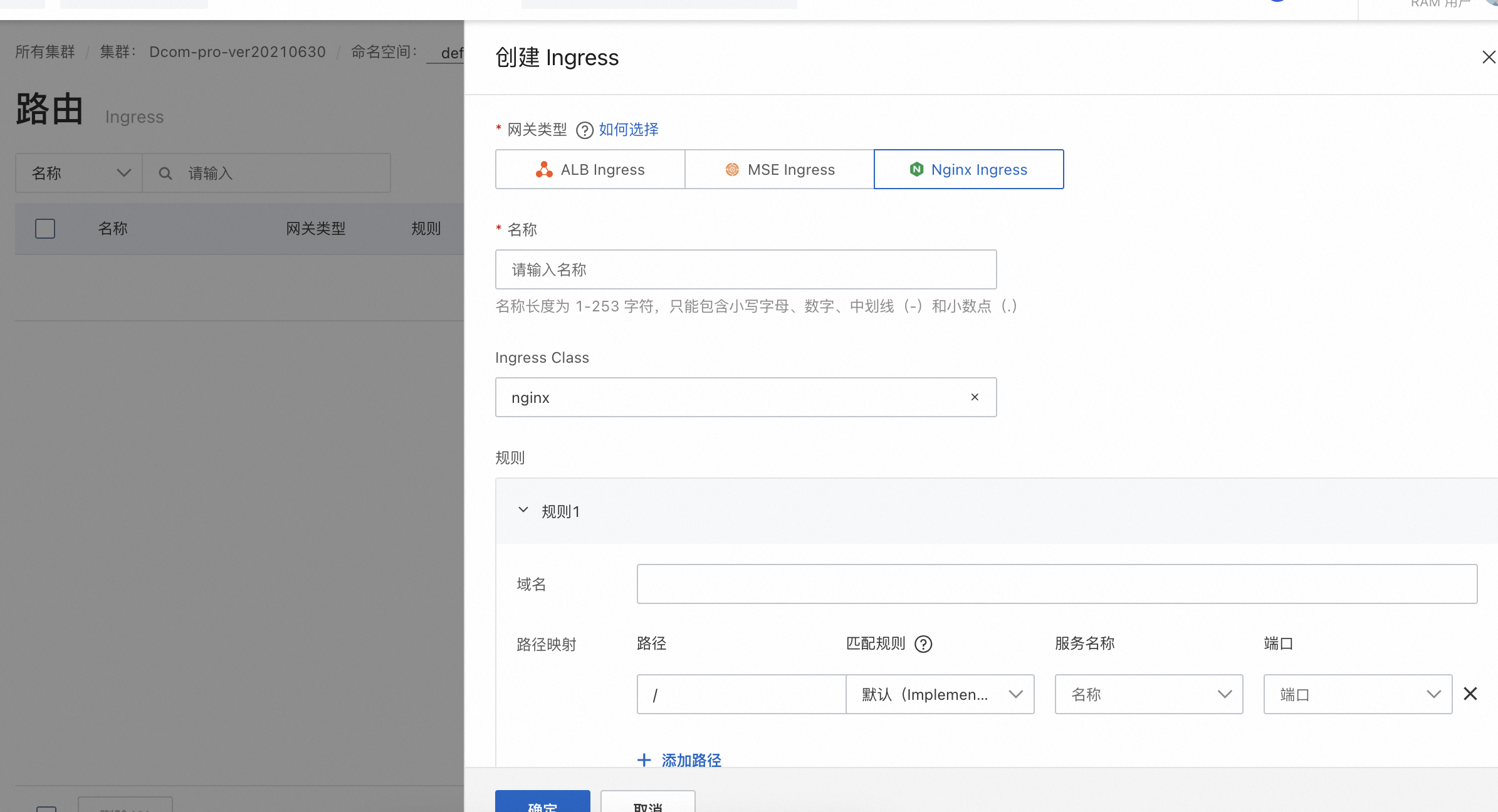Select the ALB Ingress gateway type
The width and height of the screenshot is (1498, 812).
coord(590,169)
